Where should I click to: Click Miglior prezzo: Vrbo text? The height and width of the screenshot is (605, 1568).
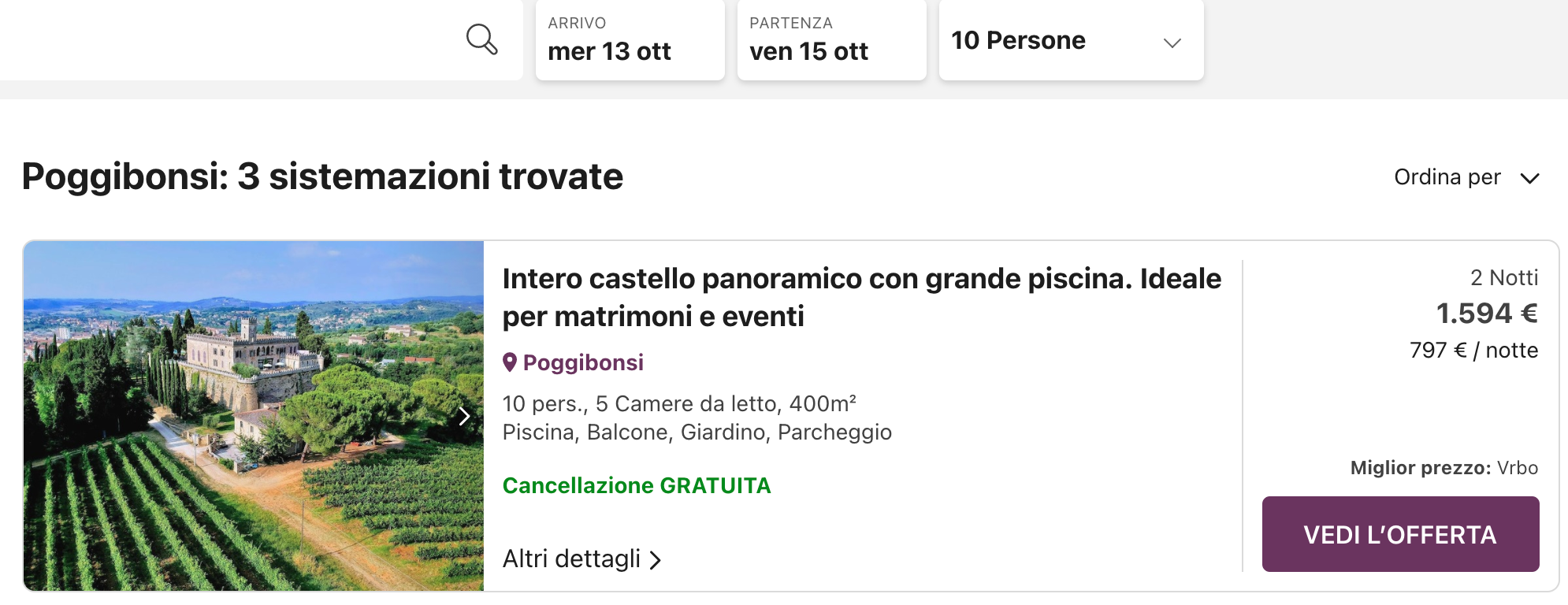pos(1444,468)
